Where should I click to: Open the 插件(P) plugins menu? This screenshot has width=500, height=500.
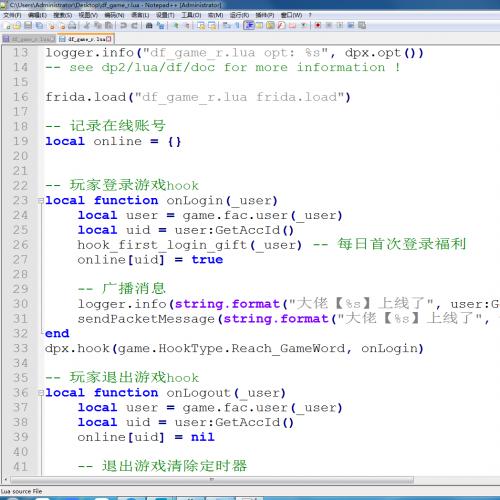pos(265,15)
